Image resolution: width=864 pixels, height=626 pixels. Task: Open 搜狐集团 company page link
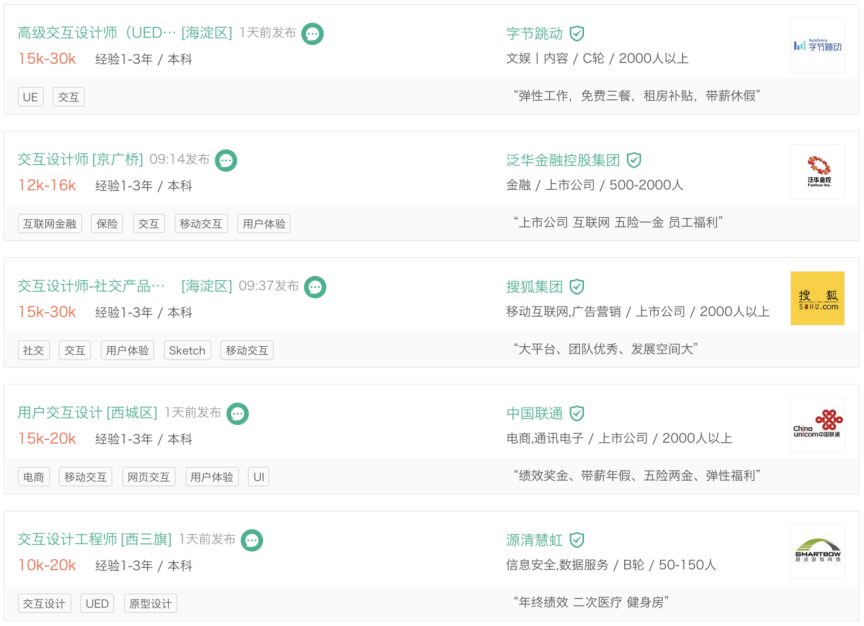[534, 287]
